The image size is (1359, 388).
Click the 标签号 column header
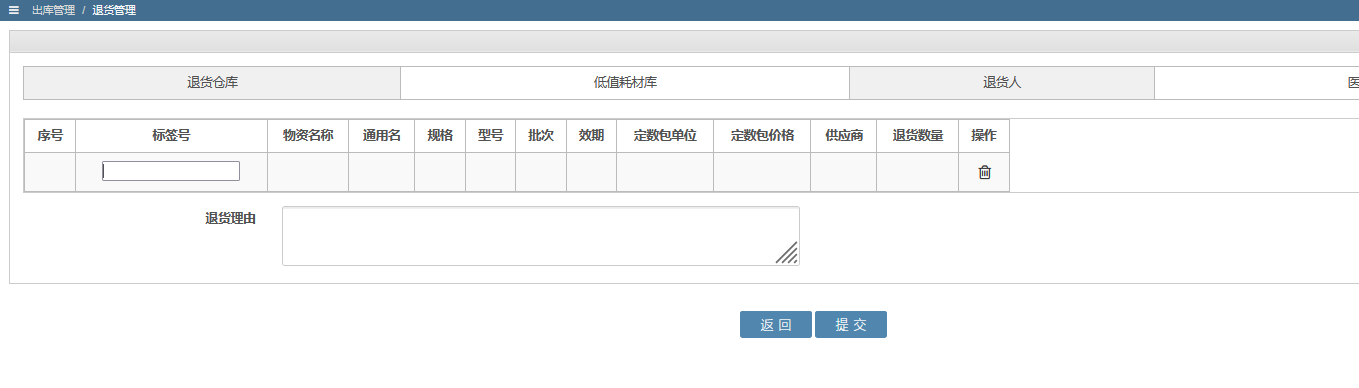click(x=172, y=136)
